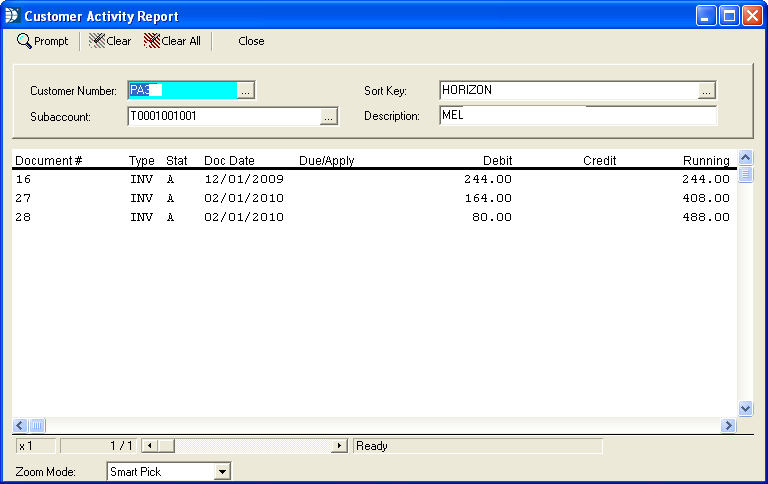Click the page navigator right arrow
This screenshot has width=768, height=484.
339,446
